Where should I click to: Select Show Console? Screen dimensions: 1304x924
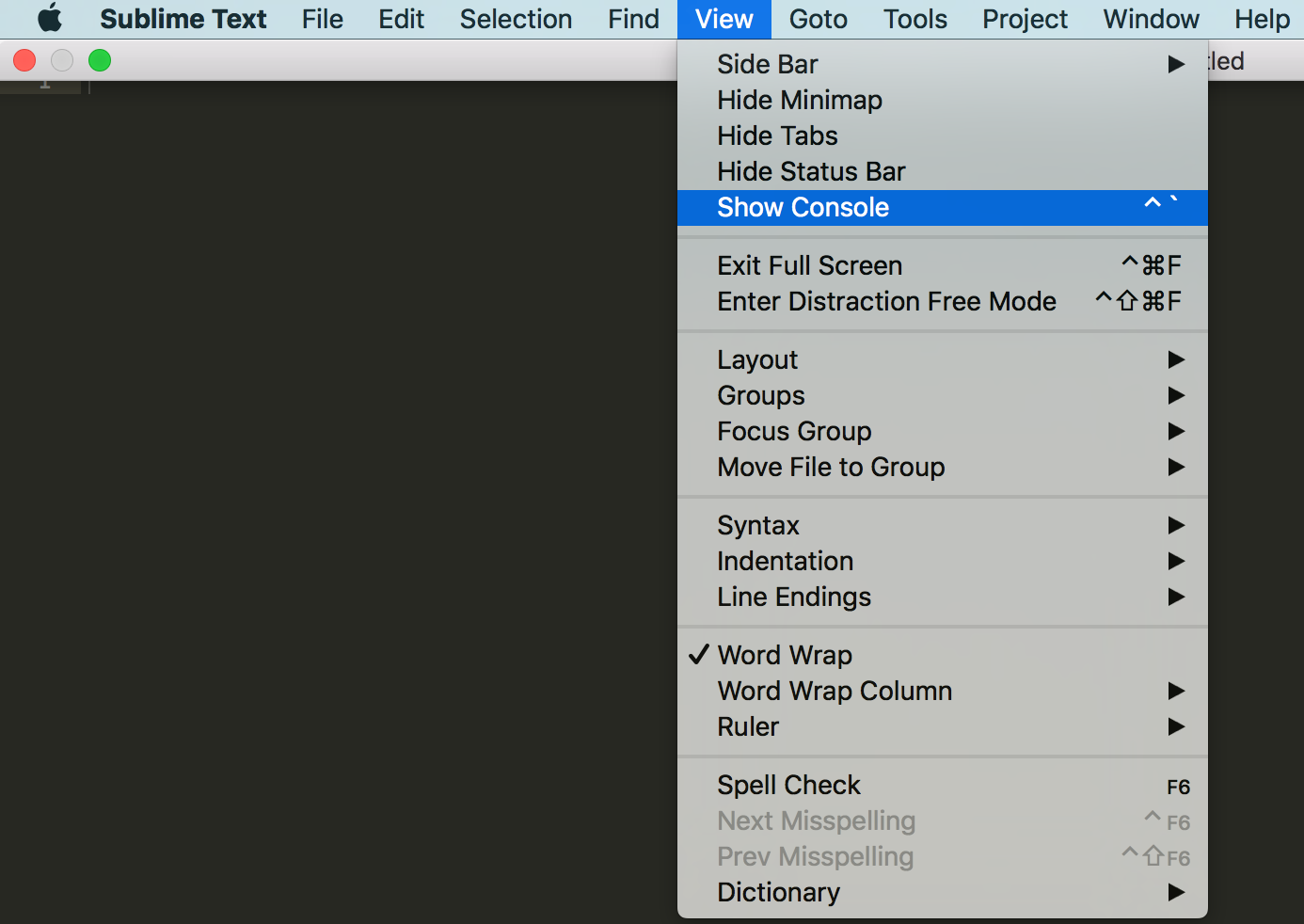pos(943,207)
